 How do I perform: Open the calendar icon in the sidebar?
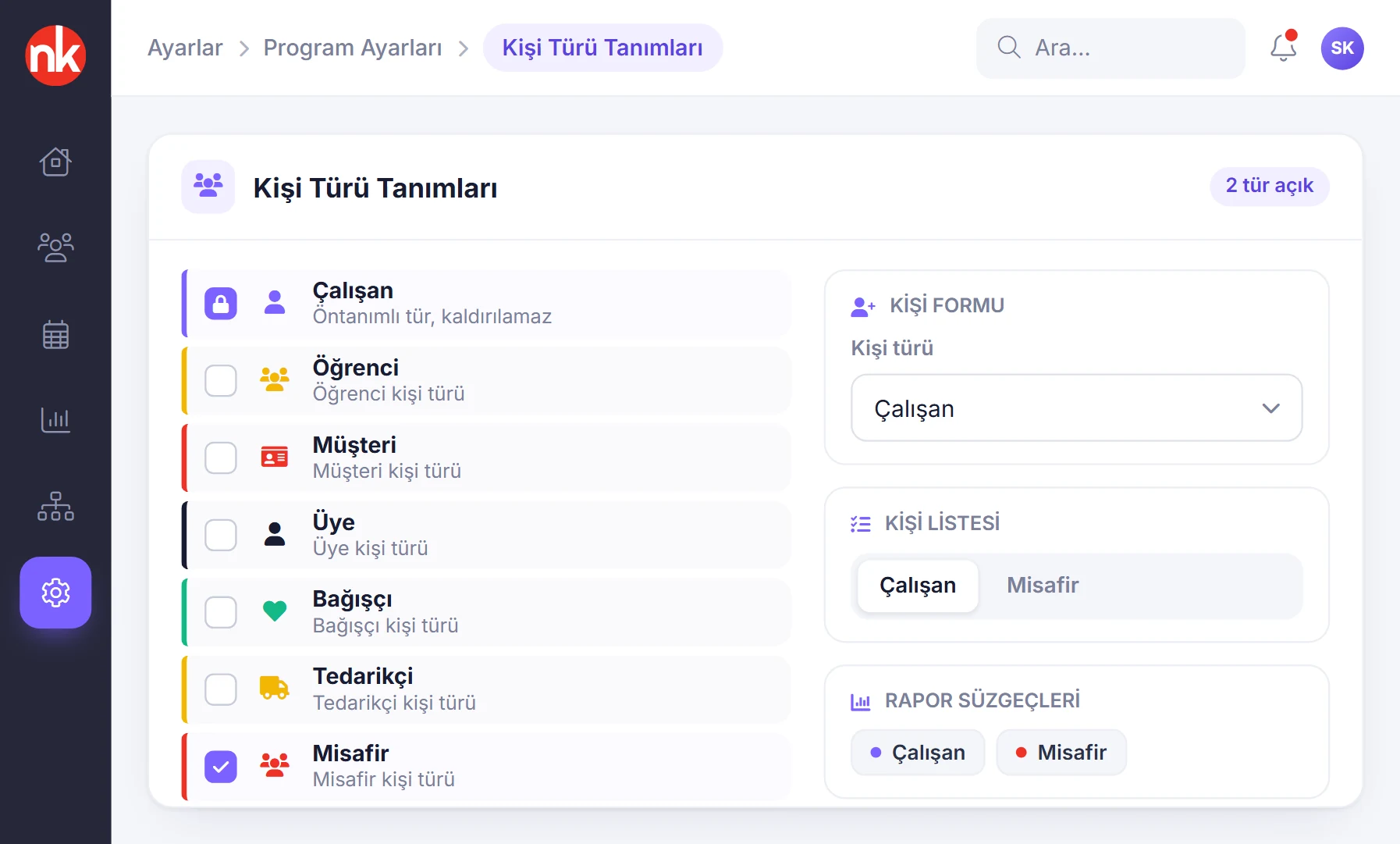[55, 334]
